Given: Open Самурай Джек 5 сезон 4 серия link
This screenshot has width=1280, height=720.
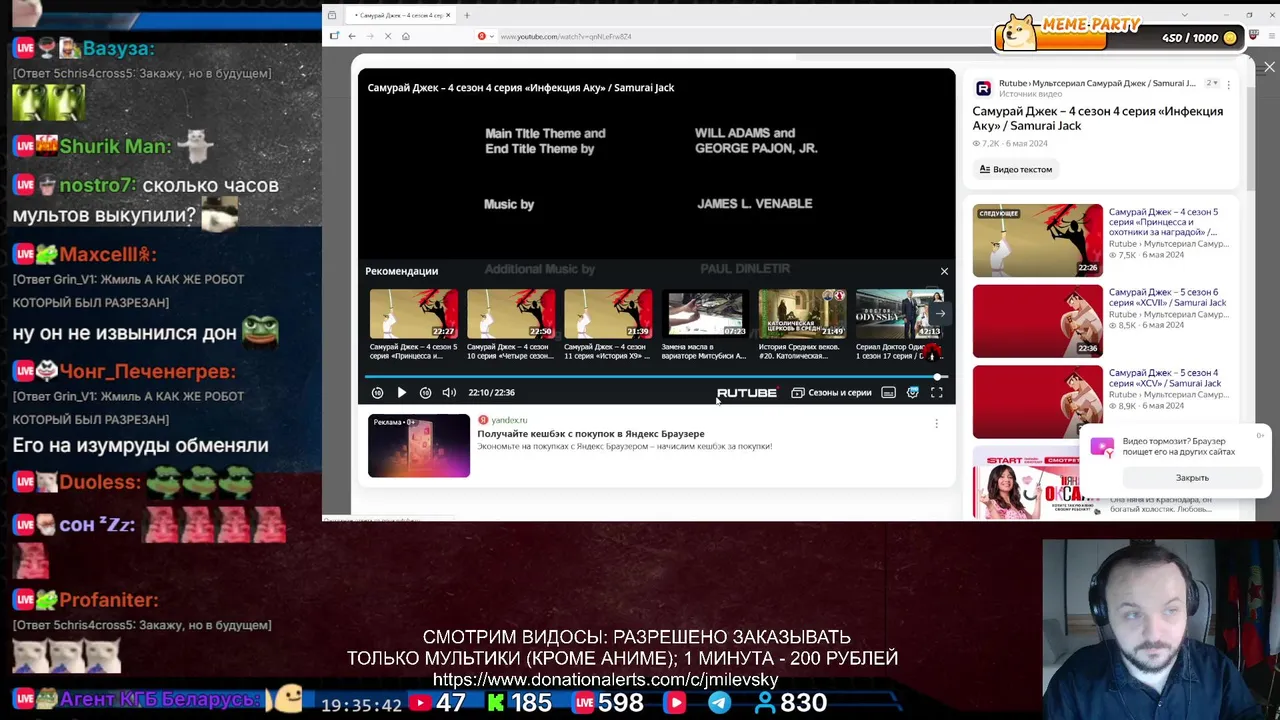Looking at the screenshot, I should [1165, 378].
